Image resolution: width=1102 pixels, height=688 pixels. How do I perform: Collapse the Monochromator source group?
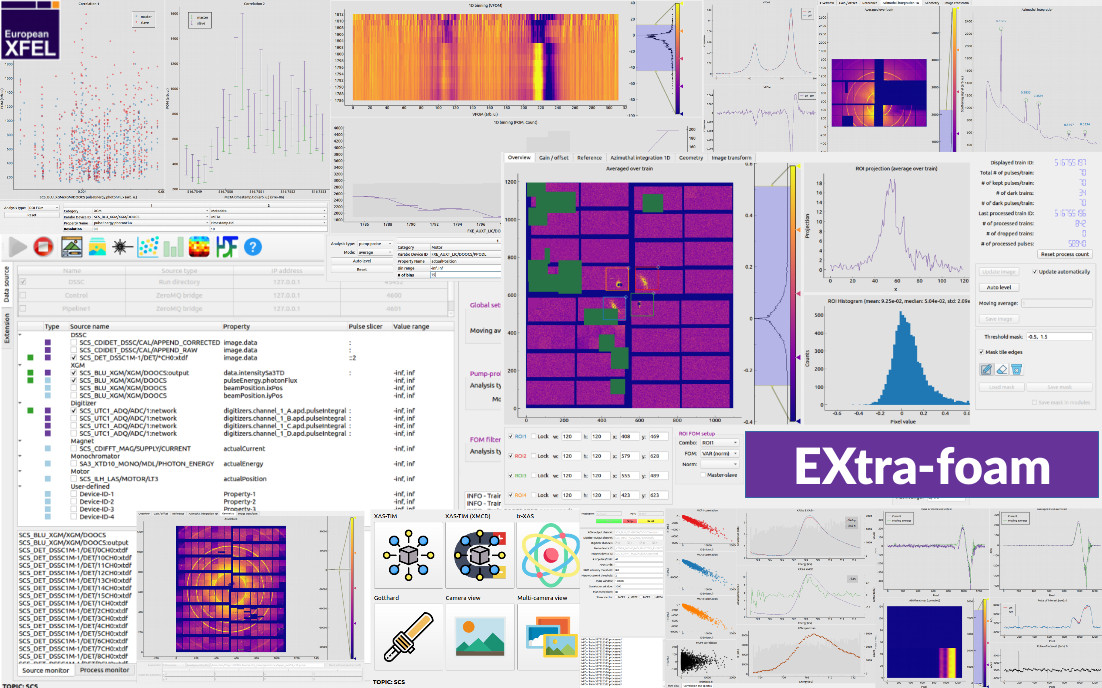(20, 456)
